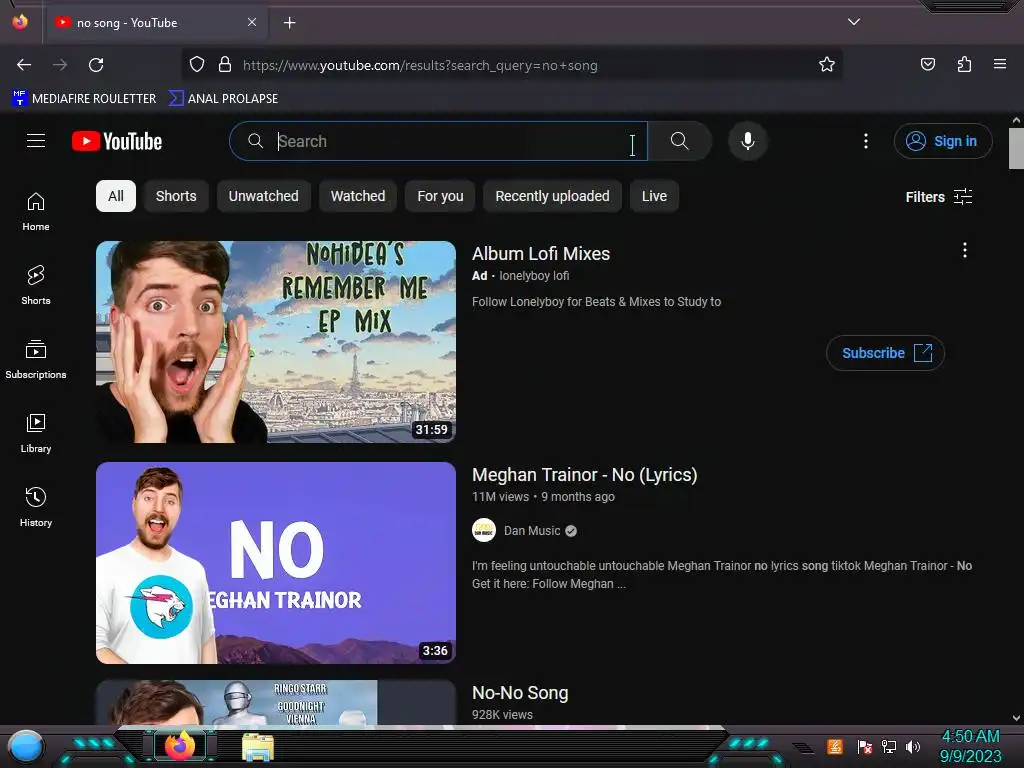The image size is (1024, 768).
Task: Click the YouTube logo
Action: tap(117, 141)
